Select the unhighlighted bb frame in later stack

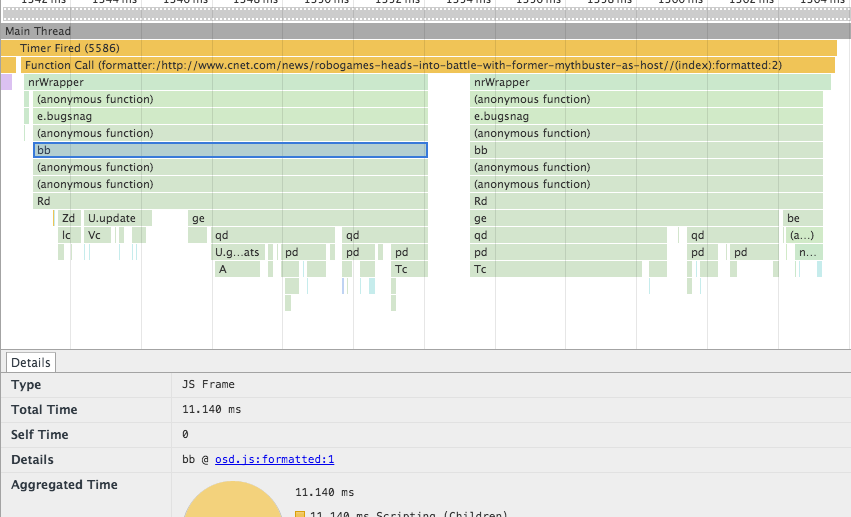pyautogui.click(x=646, y=150)
